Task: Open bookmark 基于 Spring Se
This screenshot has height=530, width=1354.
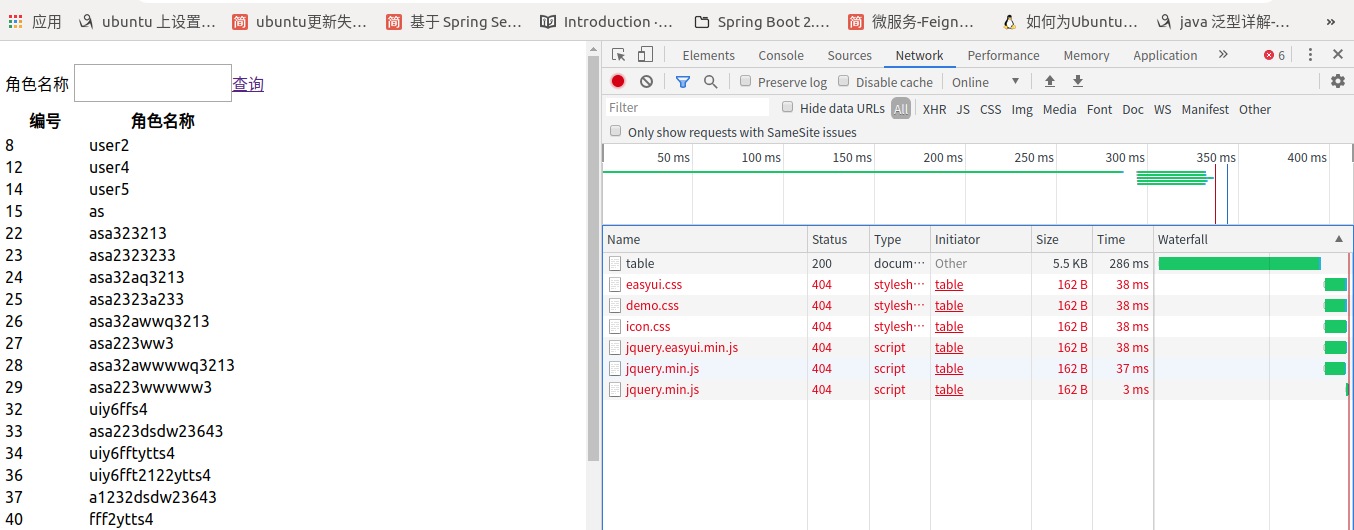Action: click(x=454, y=21)
